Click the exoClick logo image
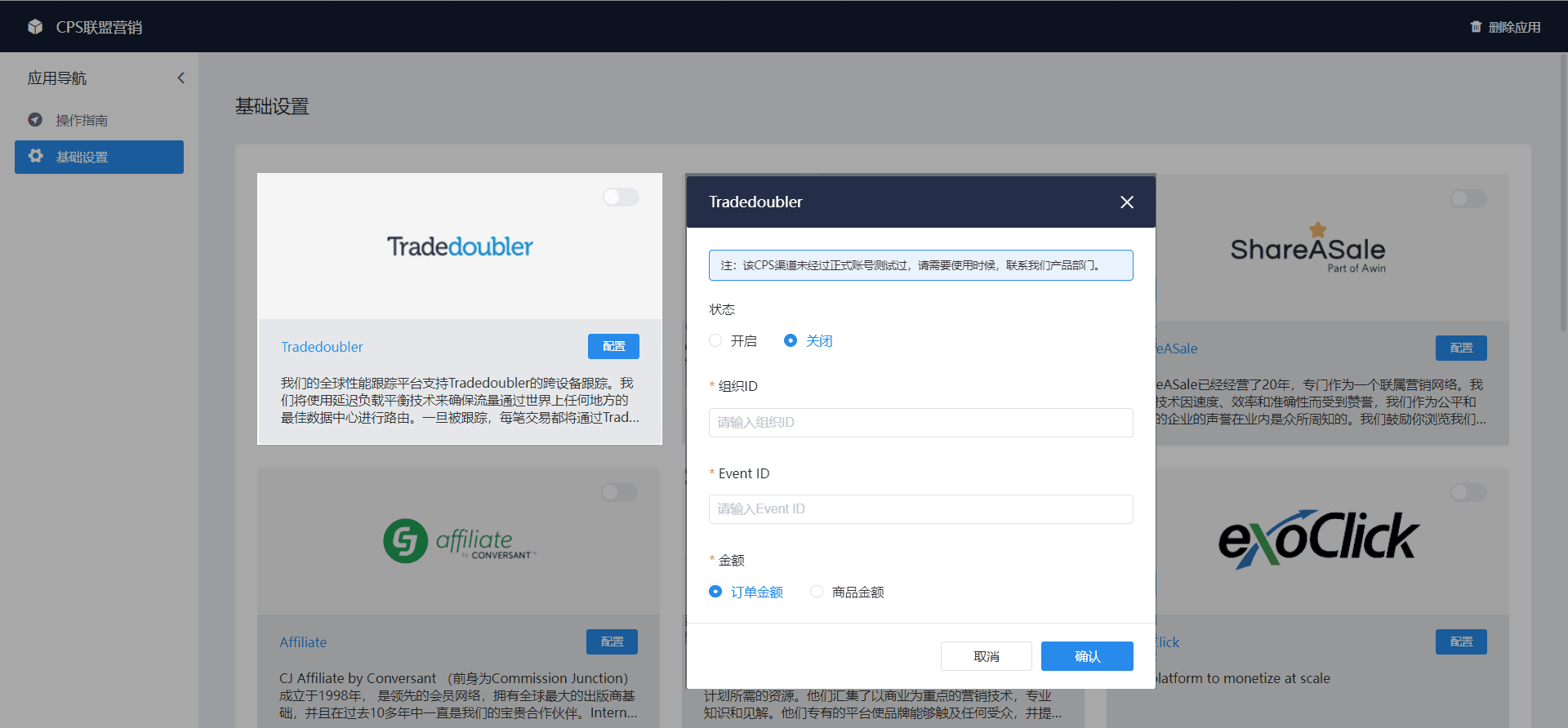The image size is (1568, 728). click(x=1319, y=539)
